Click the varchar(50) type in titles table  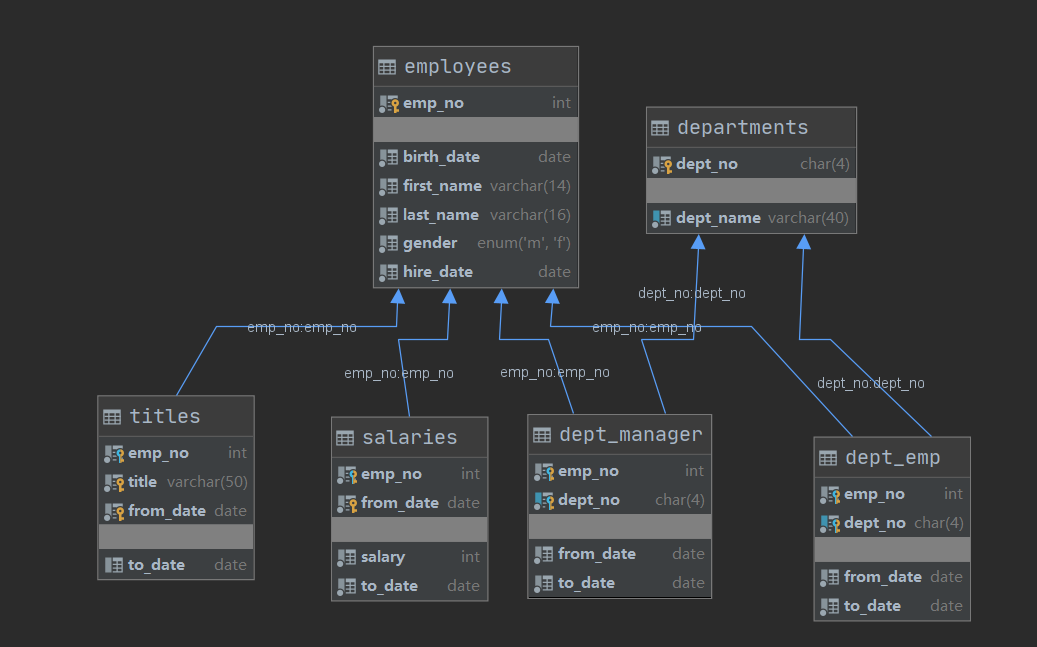(x=208, y=482)
